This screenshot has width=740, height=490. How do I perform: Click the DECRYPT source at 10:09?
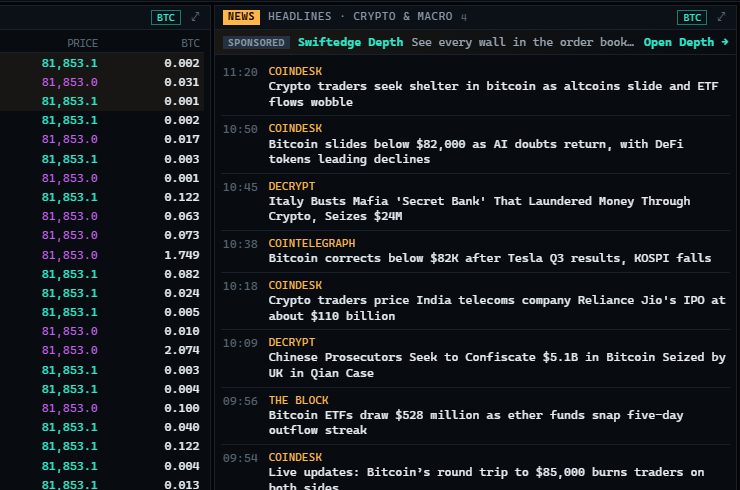coord(292,342)
